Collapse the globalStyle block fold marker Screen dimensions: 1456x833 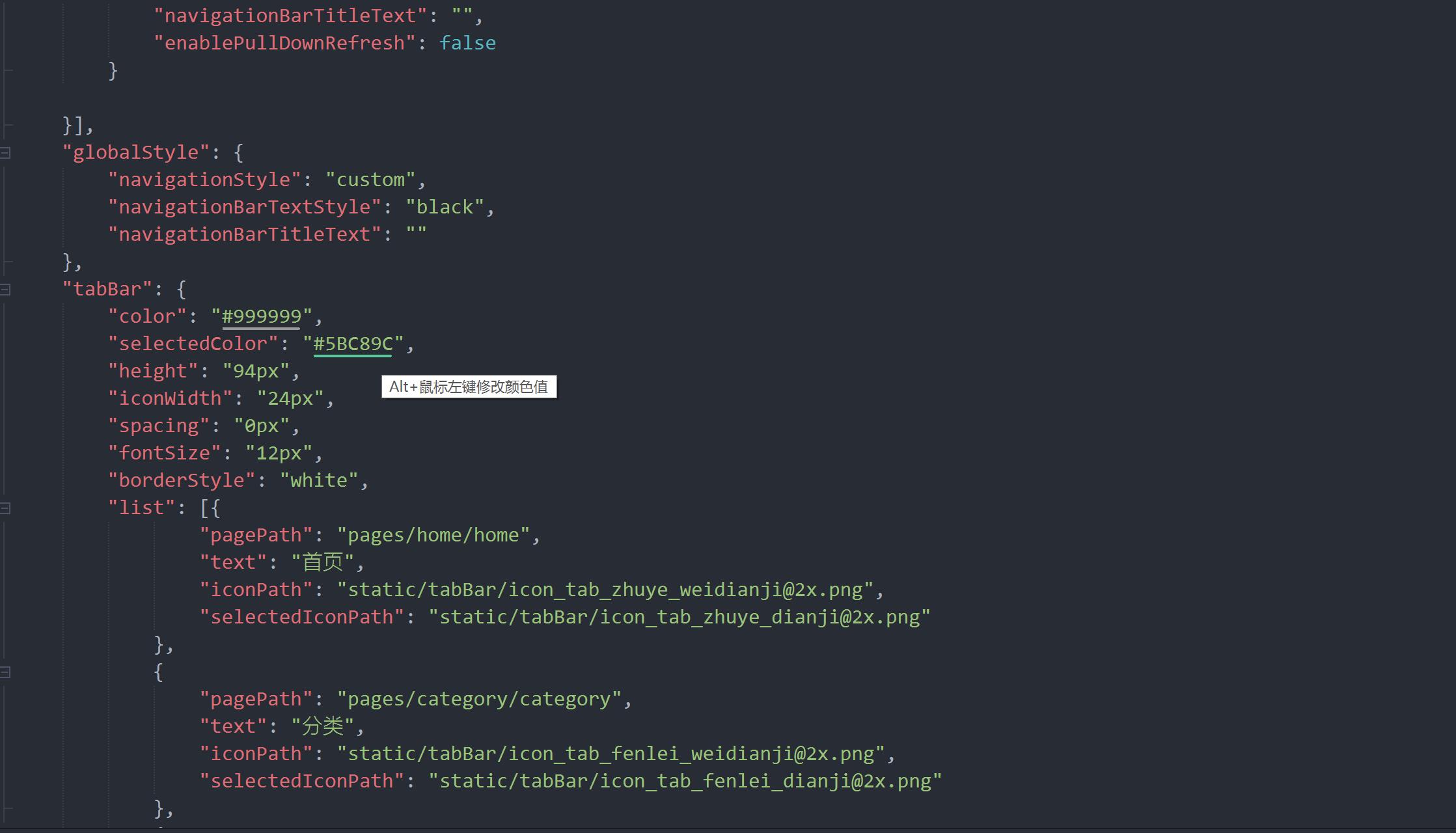click(5, 153)
